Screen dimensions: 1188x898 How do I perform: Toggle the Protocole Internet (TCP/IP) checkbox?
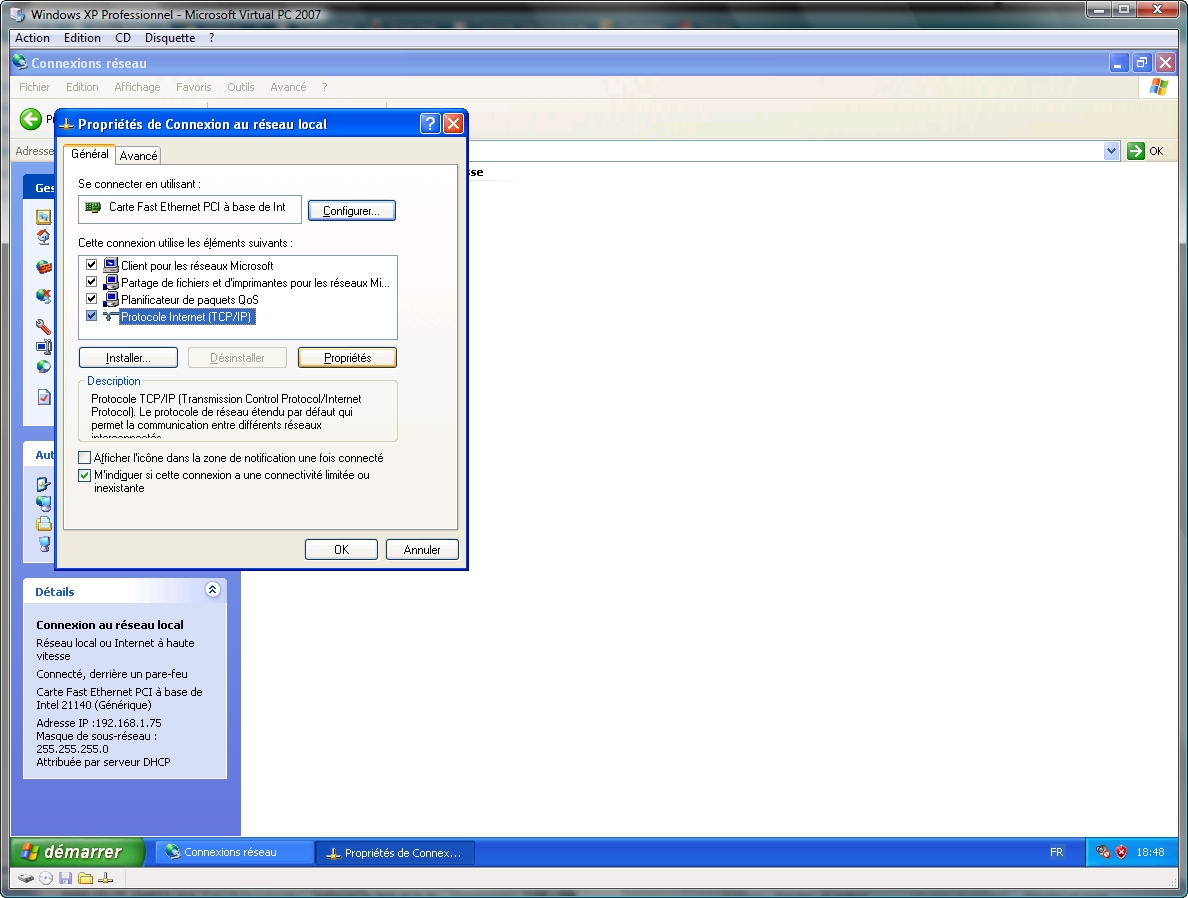(92, 316)
